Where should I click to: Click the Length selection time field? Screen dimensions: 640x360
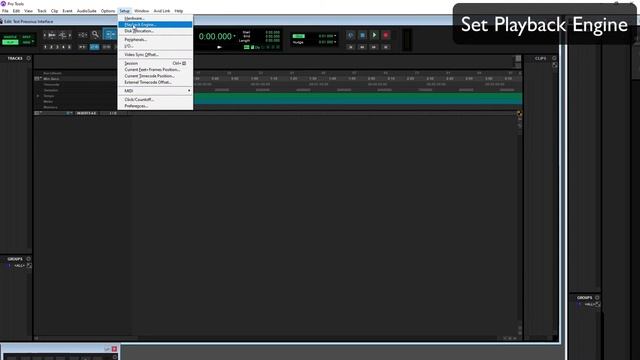click(272, 40)
